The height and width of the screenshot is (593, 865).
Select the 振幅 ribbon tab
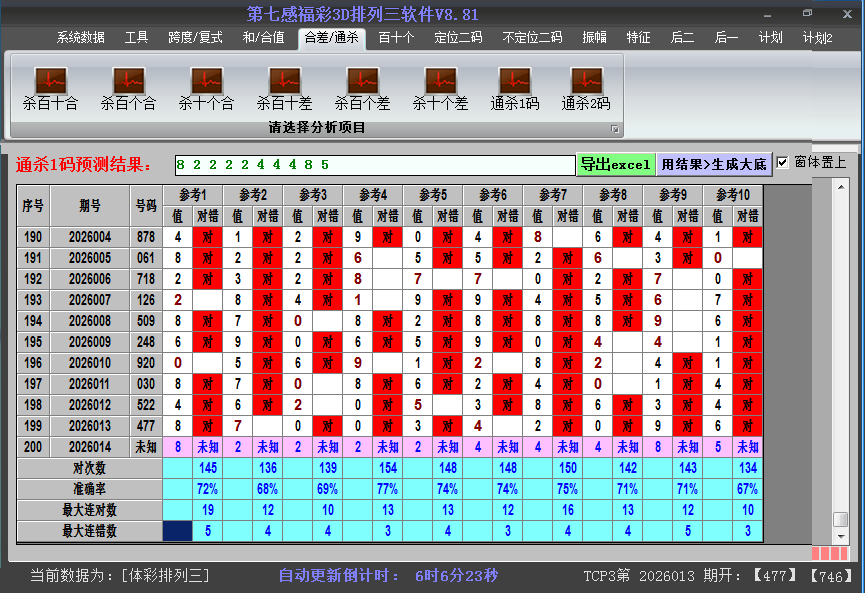(x=594, y=38)
